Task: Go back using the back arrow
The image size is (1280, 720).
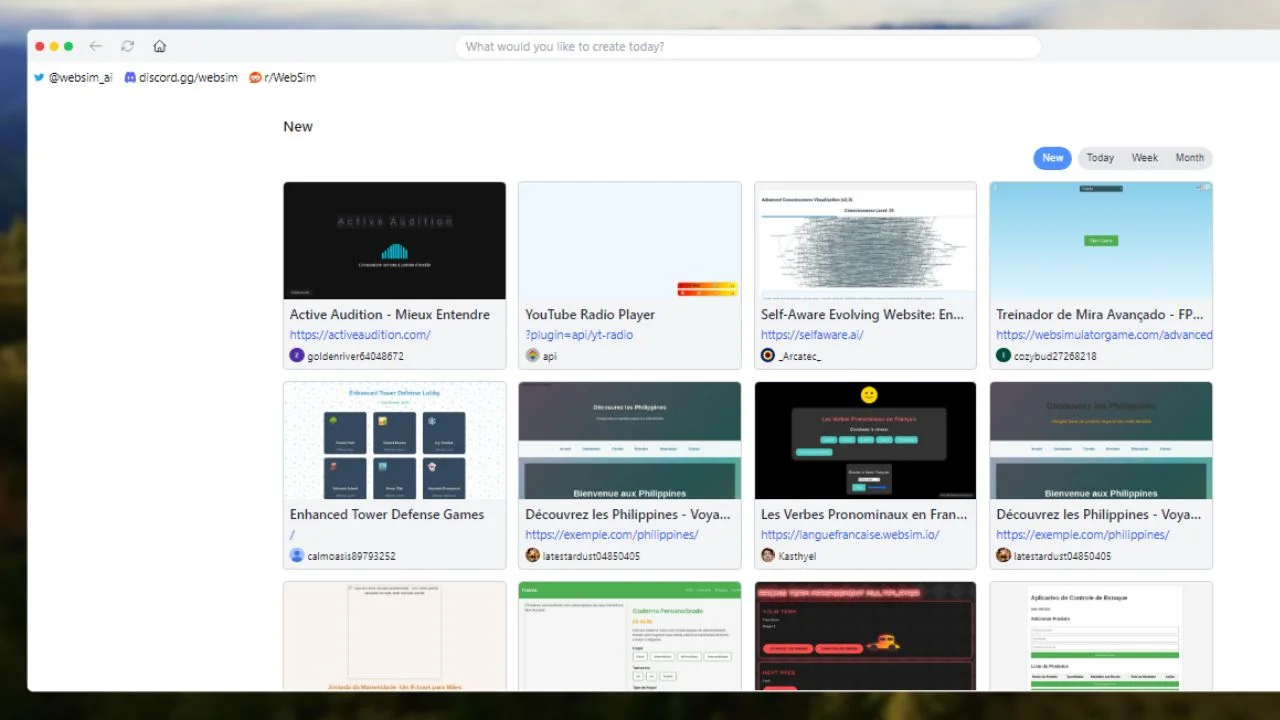Action: [x=95, y=46]
